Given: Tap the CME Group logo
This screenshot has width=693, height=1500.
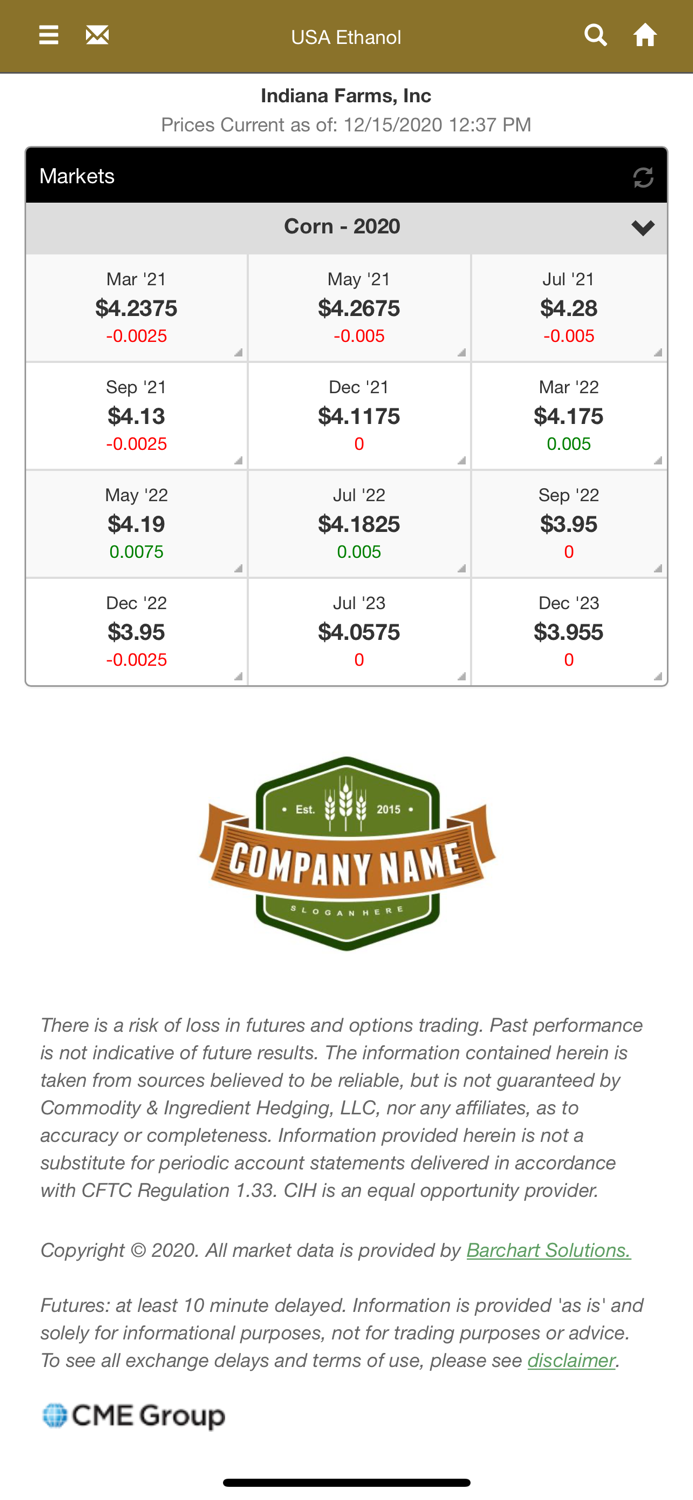Looking at the screenshot, I should pyautogui.click(x=134, y=1415).
